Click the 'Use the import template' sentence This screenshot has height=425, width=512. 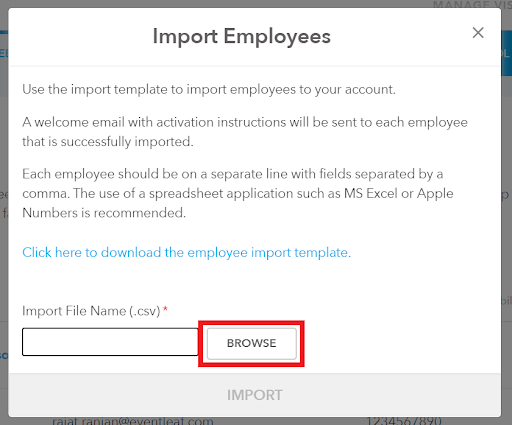209,89
